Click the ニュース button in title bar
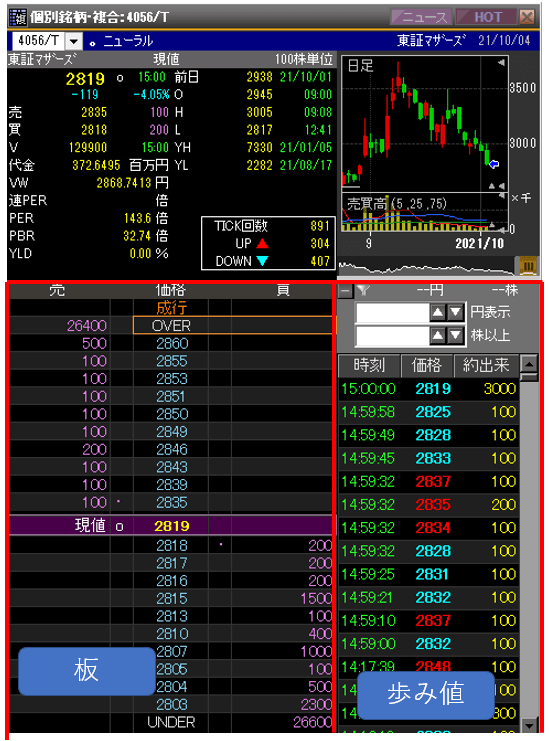The image size is (549, 741). (x=421, y=17)
